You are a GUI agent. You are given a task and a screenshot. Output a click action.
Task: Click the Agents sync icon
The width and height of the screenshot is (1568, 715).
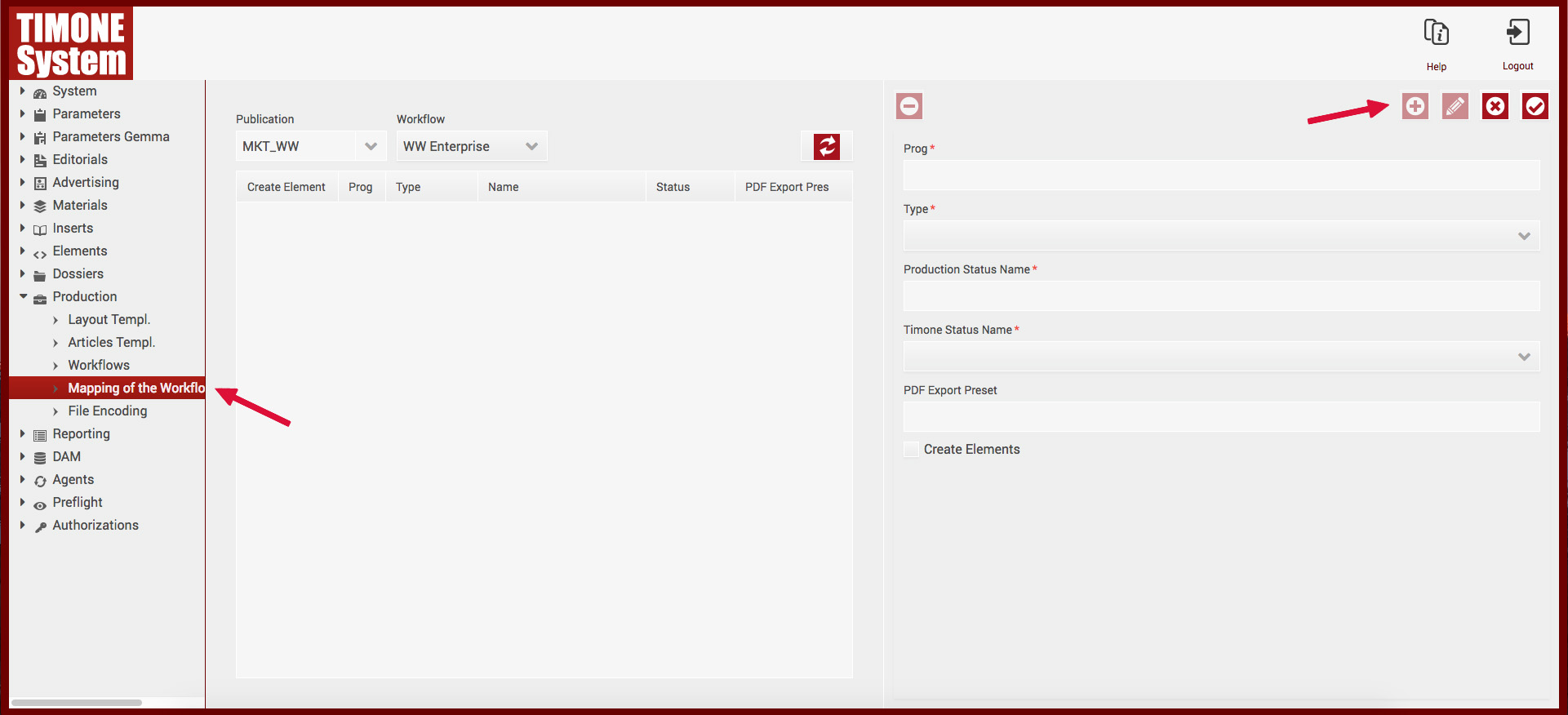pyautogui.click(x=40, y=481)
